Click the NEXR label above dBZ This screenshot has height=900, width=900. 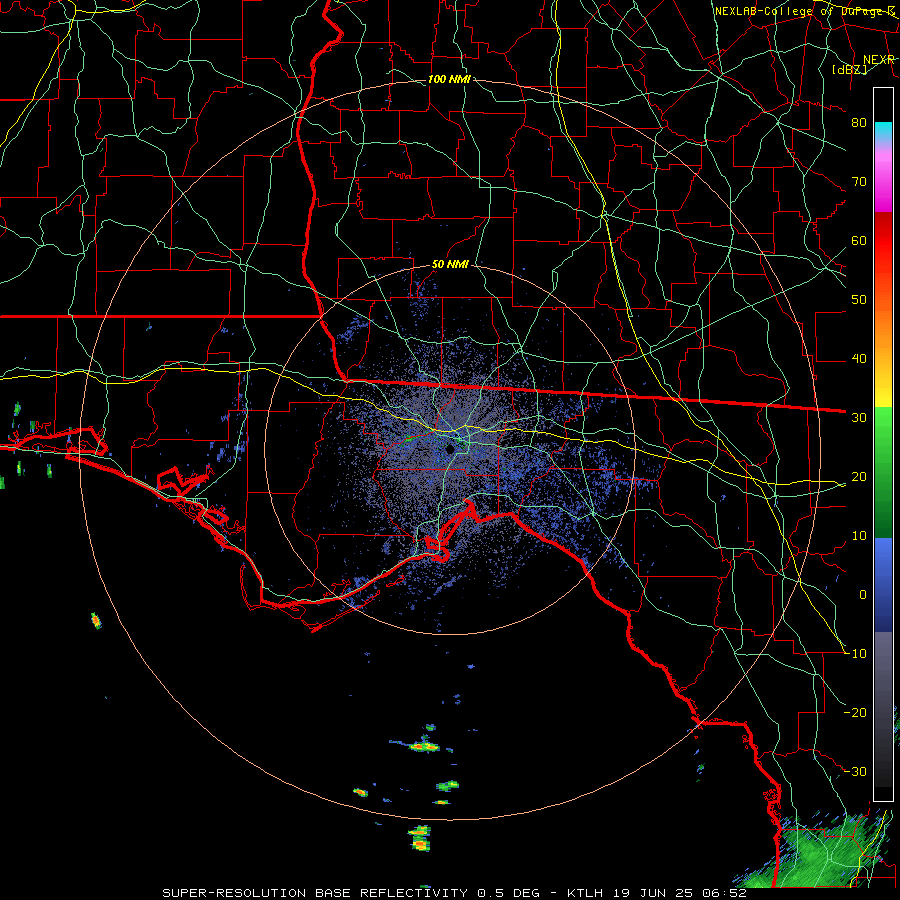(x=879, y=60)
